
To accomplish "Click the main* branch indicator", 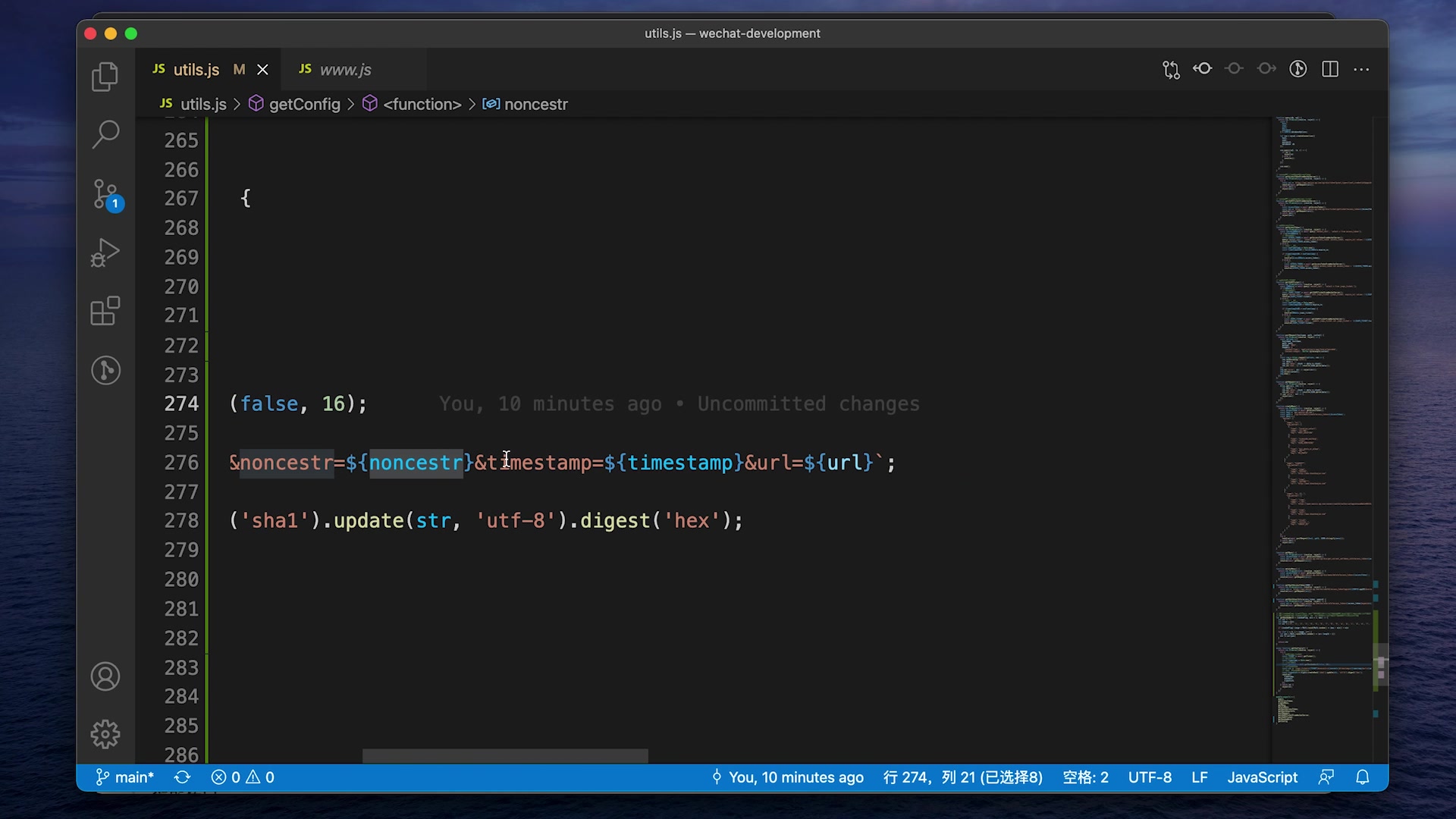I will point(125,777).
